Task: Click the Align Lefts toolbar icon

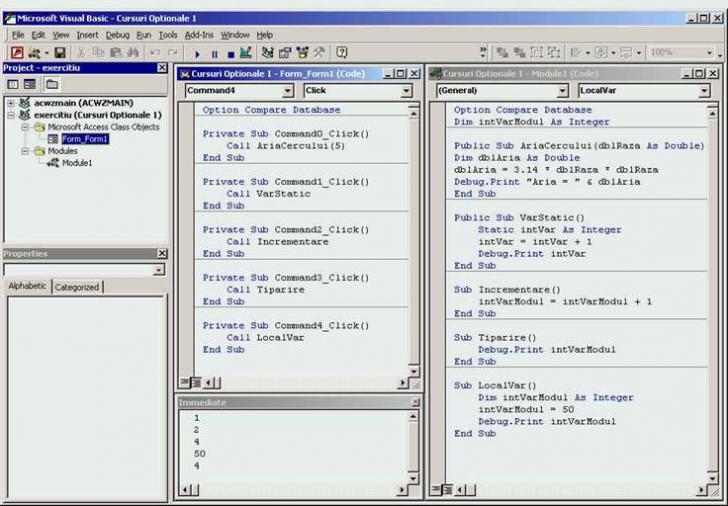Action: click(x=576, y=52)
